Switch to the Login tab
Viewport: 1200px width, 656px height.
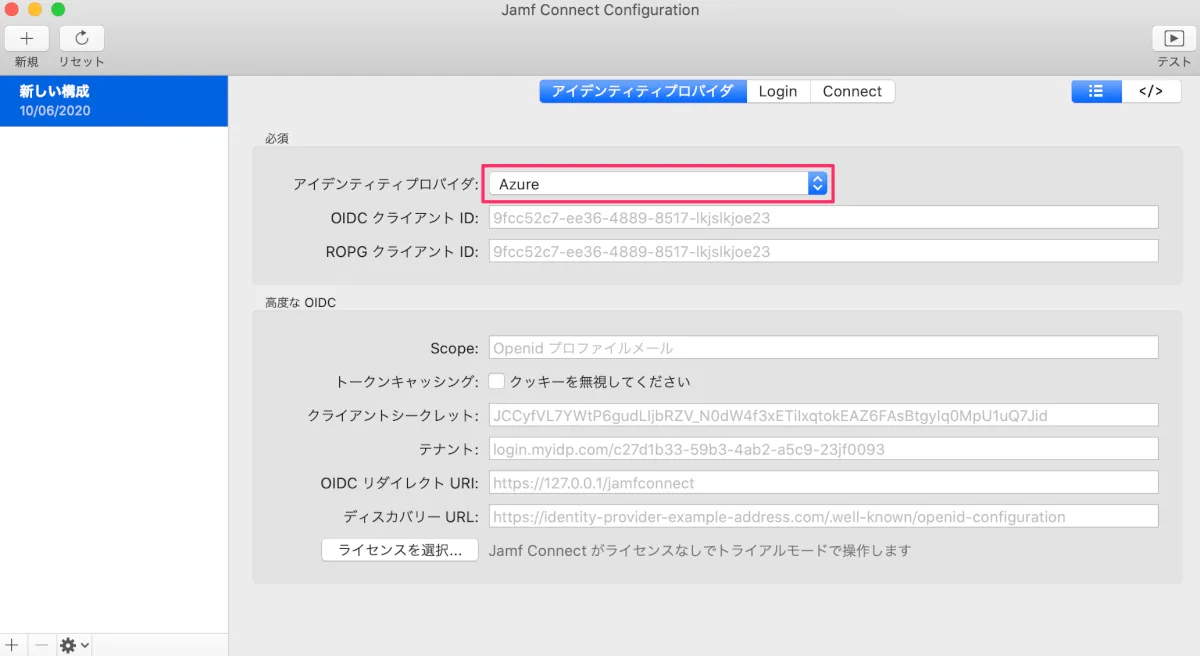[777, 91]
